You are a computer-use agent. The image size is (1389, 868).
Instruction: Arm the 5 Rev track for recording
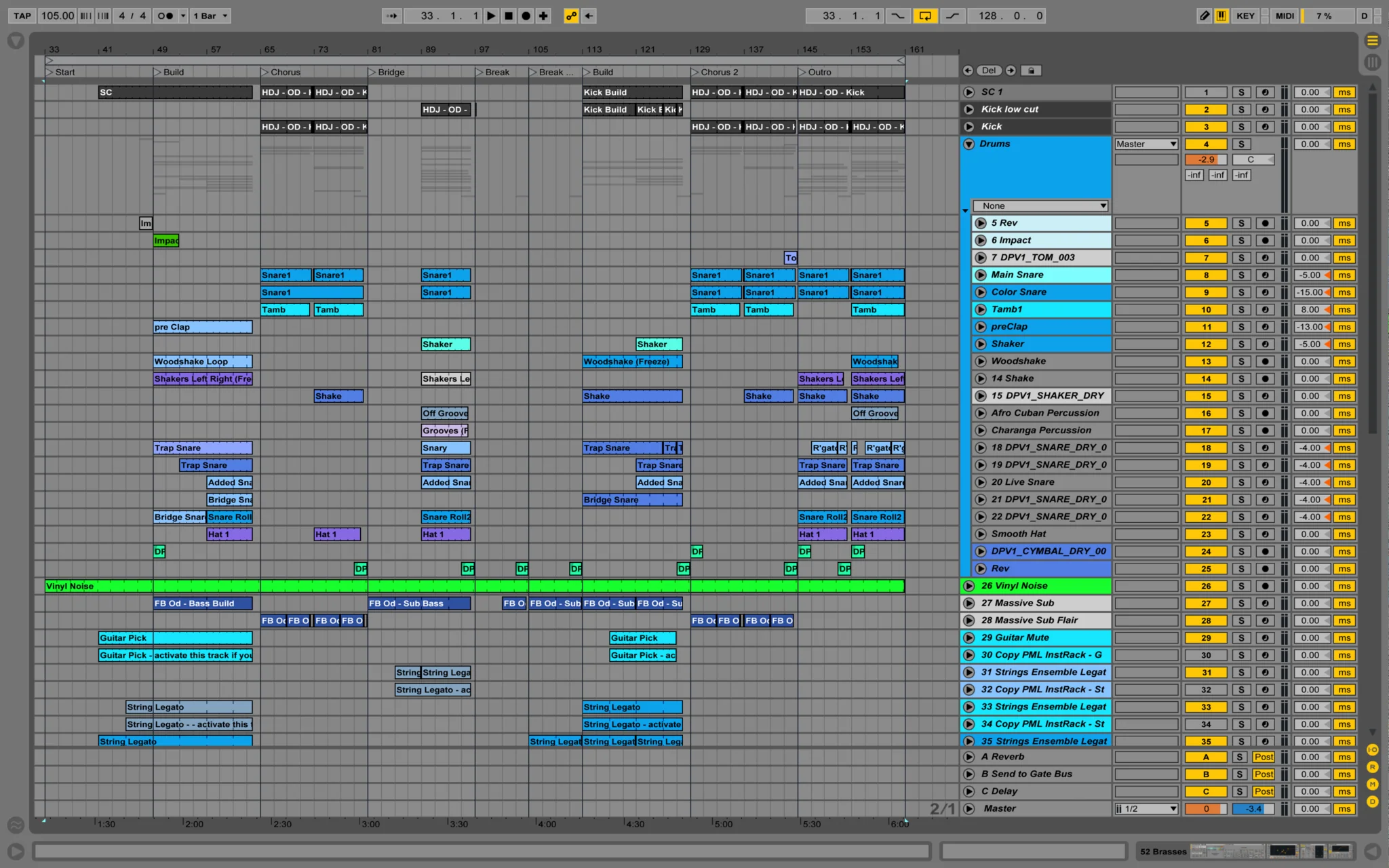click(x=1265, y=223)
